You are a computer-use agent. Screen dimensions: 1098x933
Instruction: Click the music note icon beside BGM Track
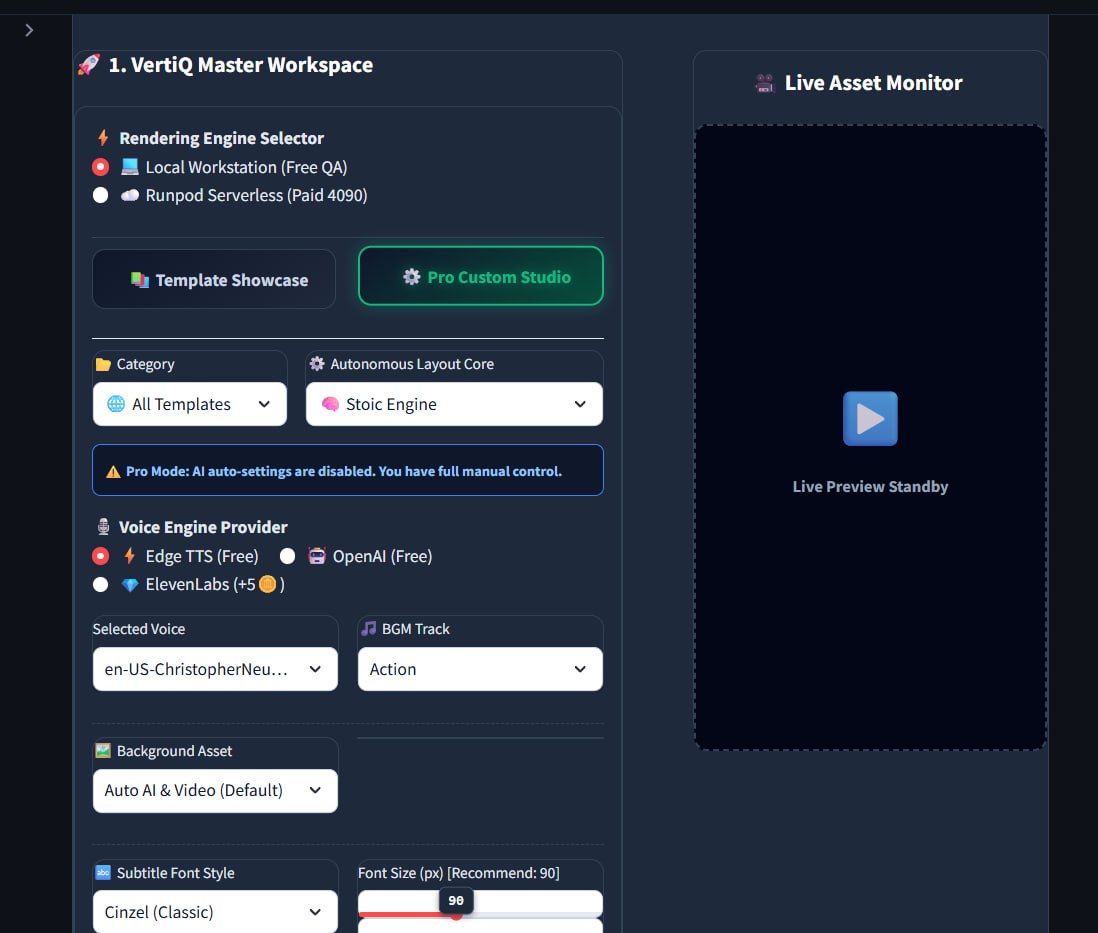click(x=368, y=628)
